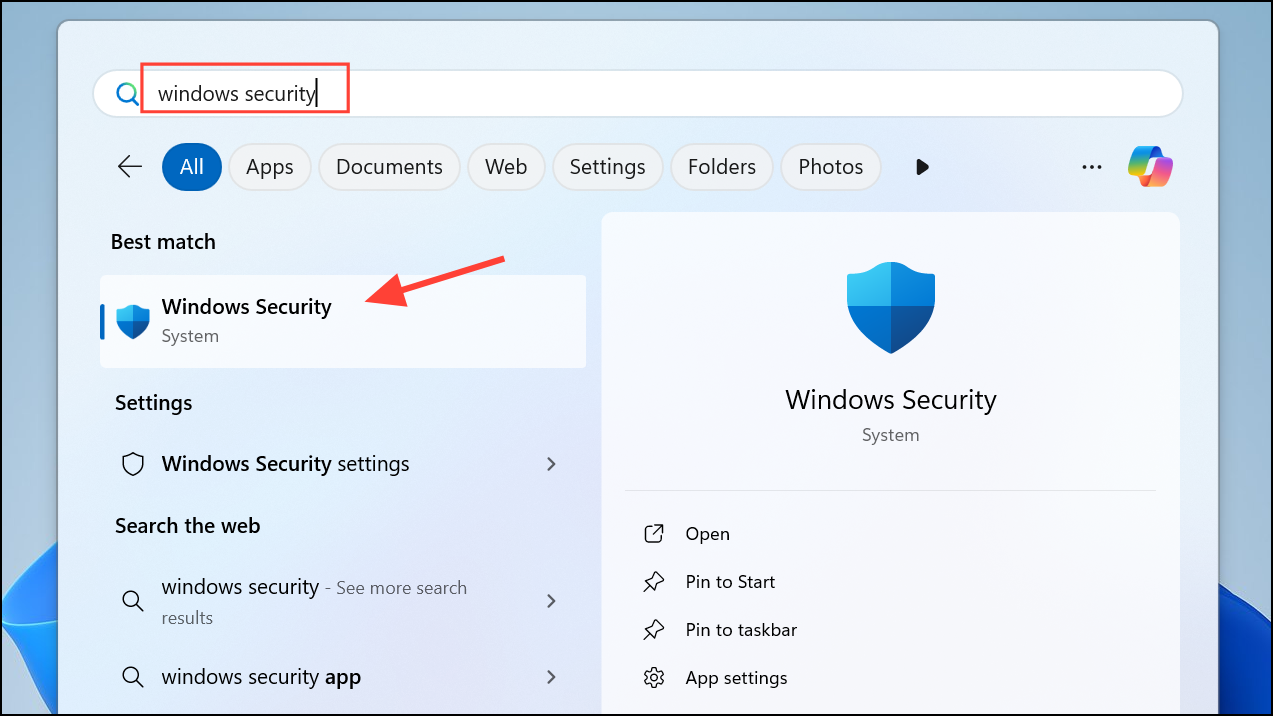The height and width of the screenshot is (716, 1273).
Task: Click the outline shield icon beside Windows Security settings
Action: pos(133,464)
